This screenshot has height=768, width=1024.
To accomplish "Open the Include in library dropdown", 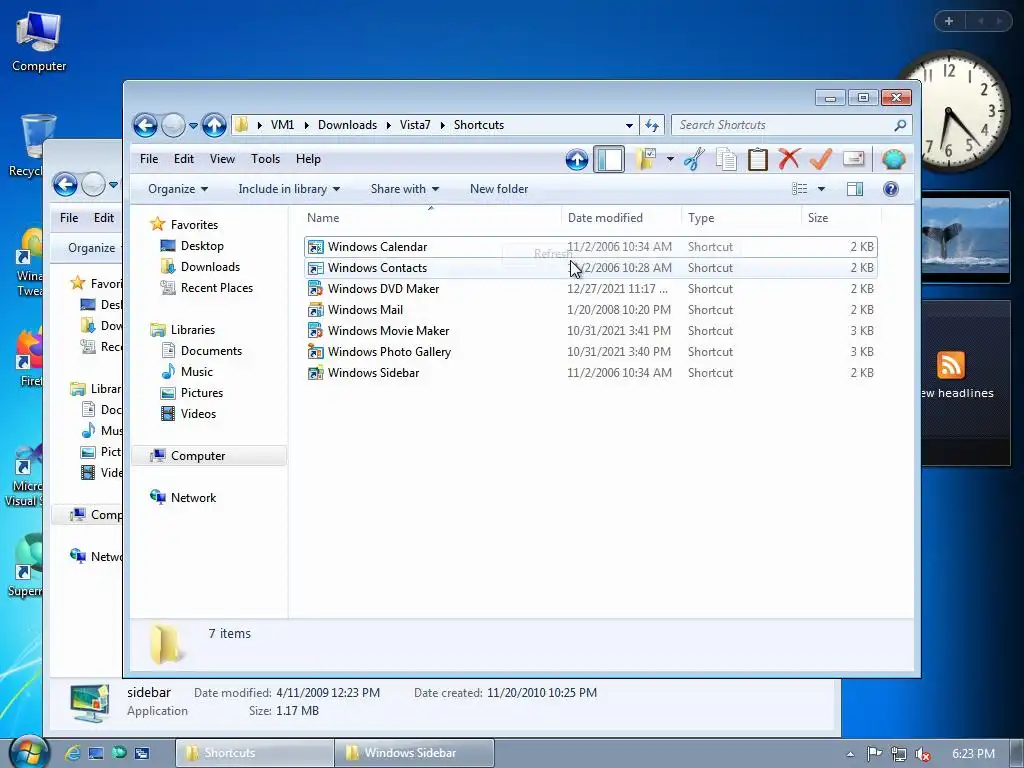I will tap(289, 189).
